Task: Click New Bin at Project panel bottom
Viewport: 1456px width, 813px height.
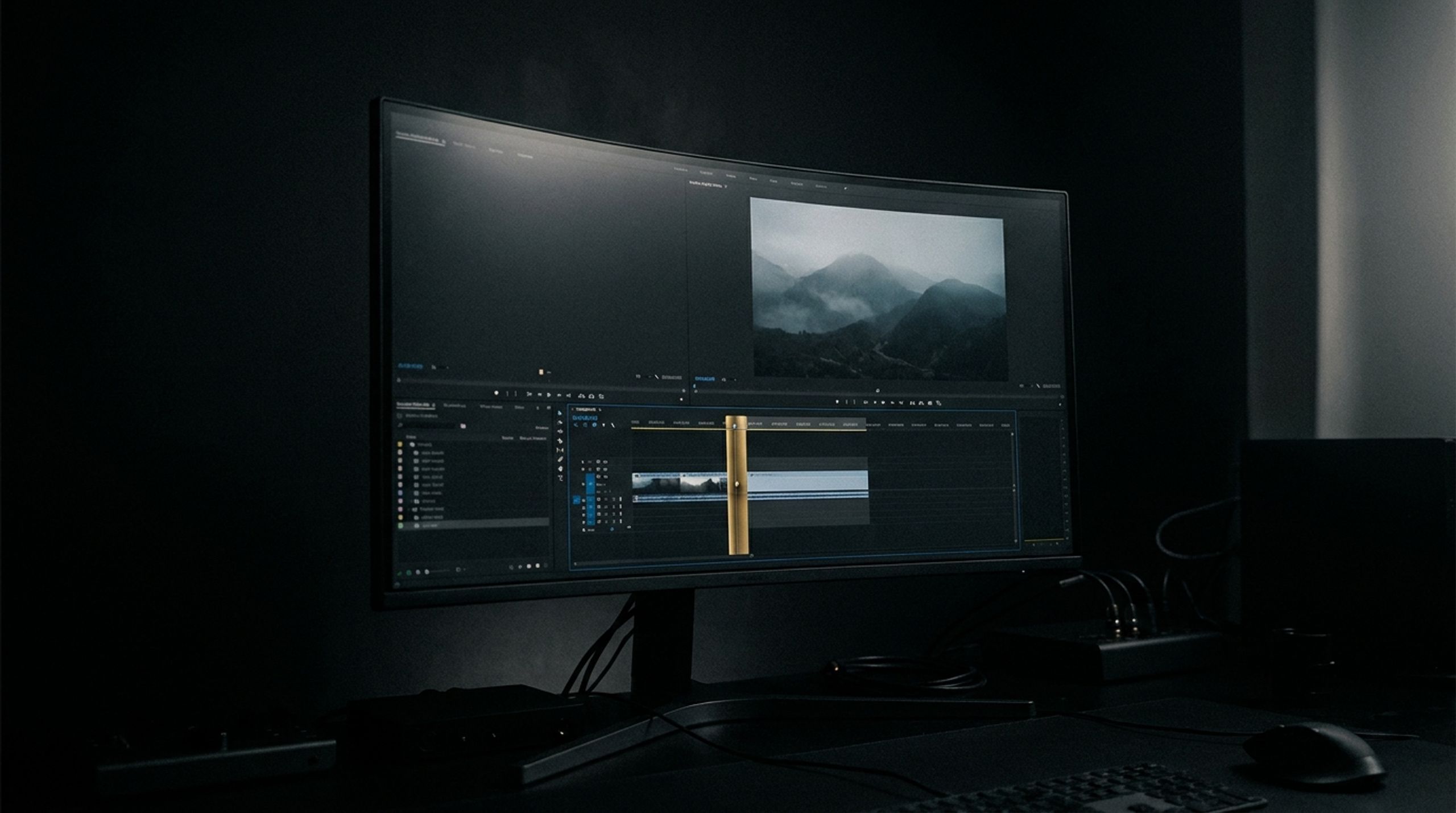Action: 529,566
